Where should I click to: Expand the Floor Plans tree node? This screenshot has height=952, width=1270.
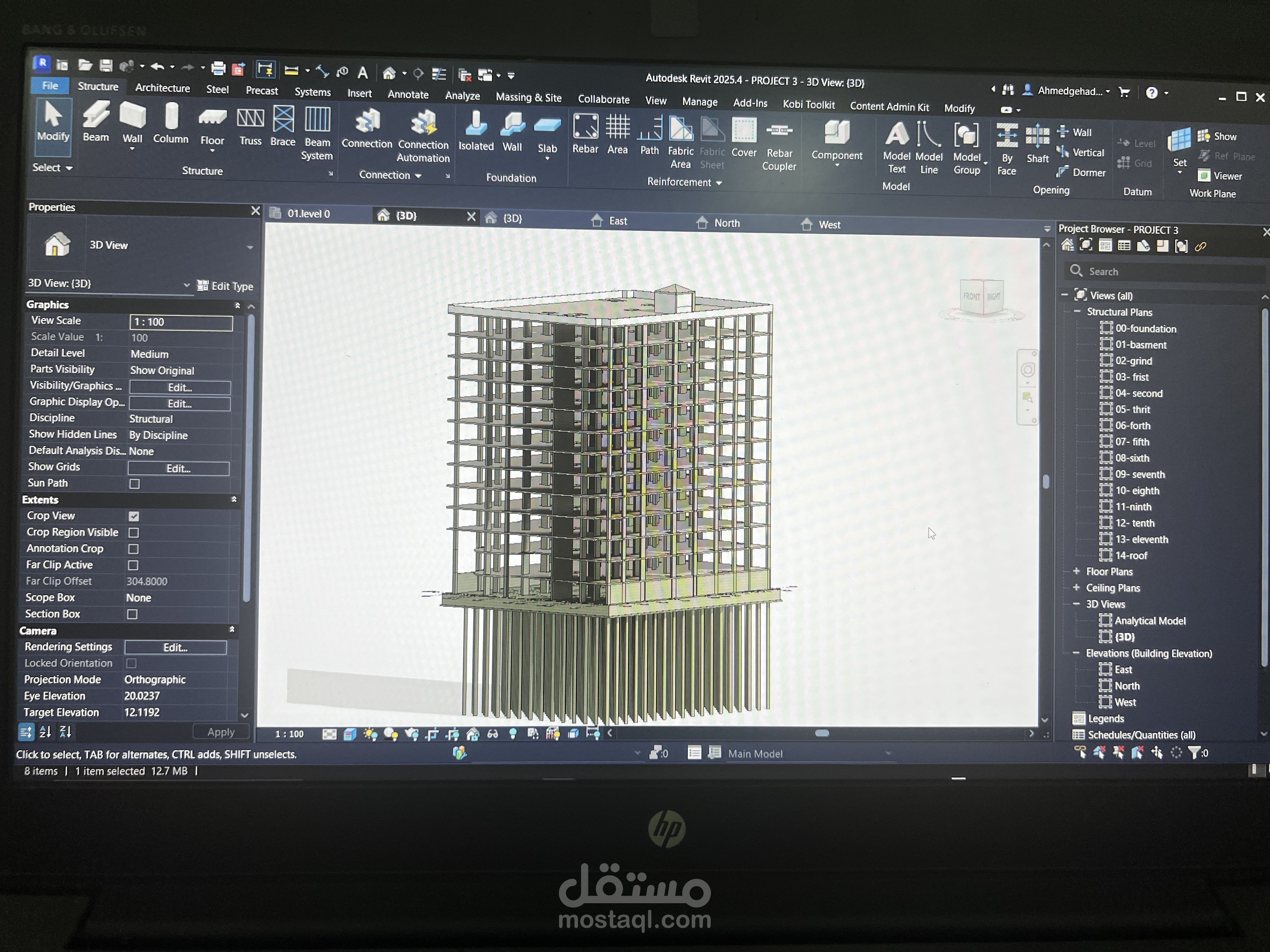[1077, 571]
